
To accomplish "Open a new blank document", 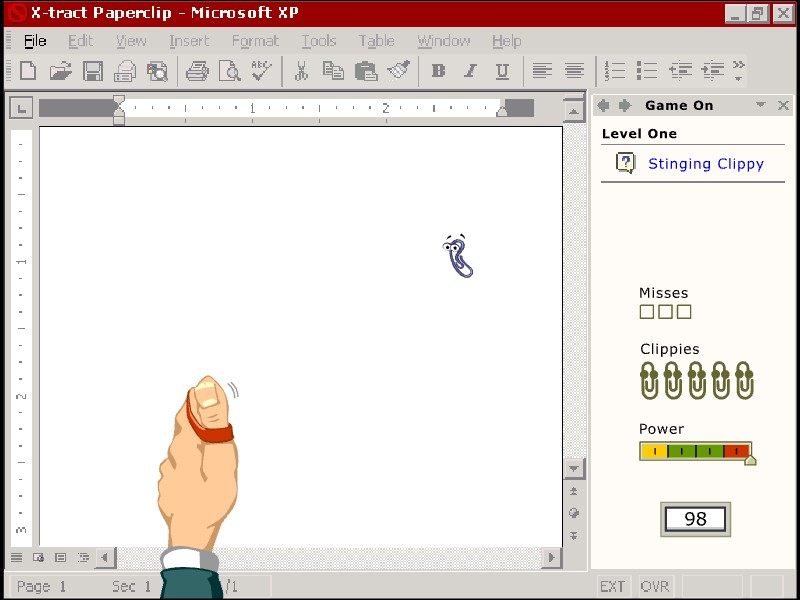I will point(28,71).
